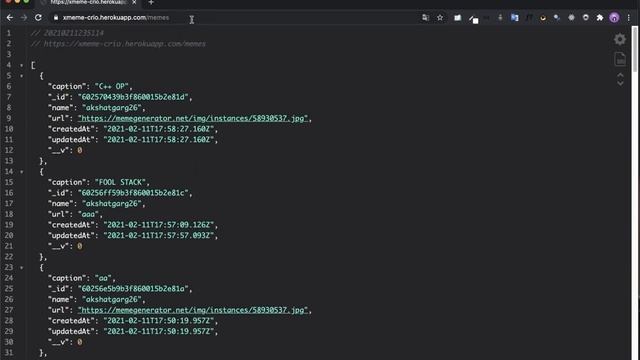Open Chrome's three-dot menu
Image resolution: width=640 pixels, height=360 pixels.
click(x=629, y=18)
